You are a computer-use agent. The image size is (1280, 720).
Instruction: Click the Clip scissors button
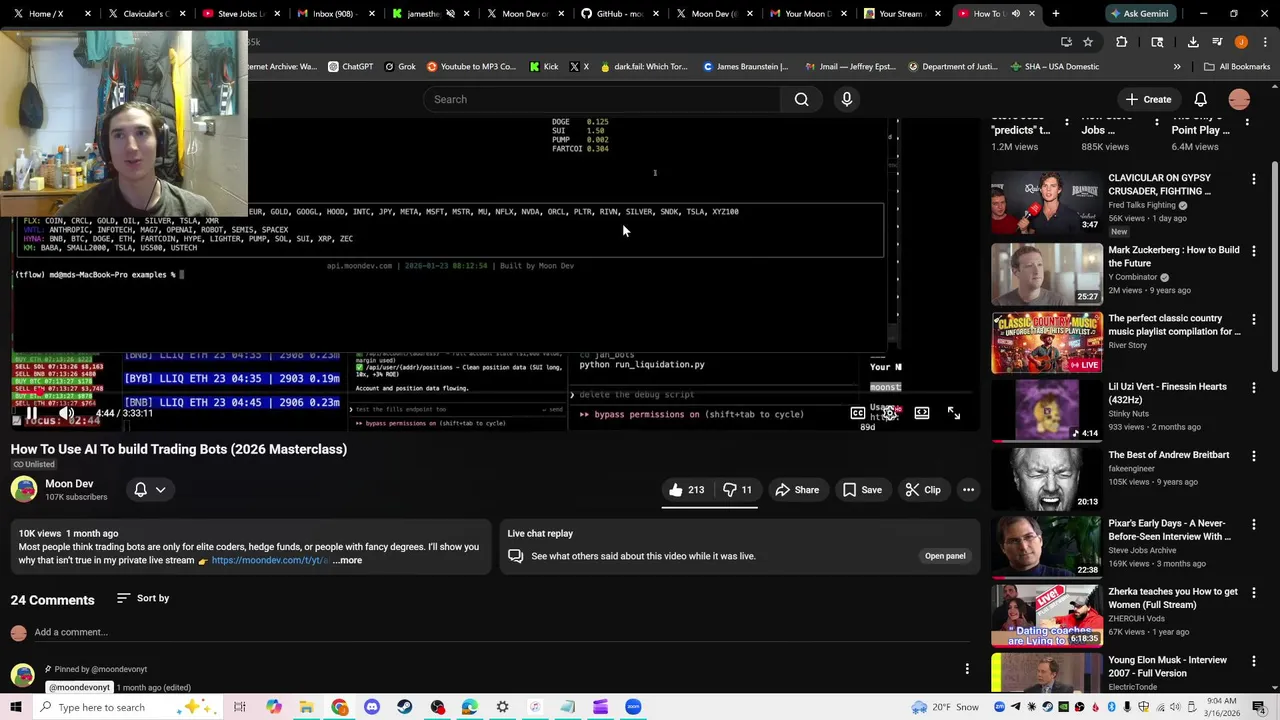(922, 490)
